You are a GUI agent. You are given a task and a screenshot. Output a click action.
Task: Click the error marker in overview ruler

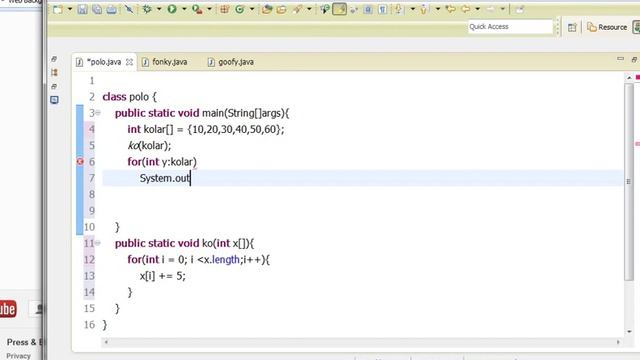coord(638,144)
